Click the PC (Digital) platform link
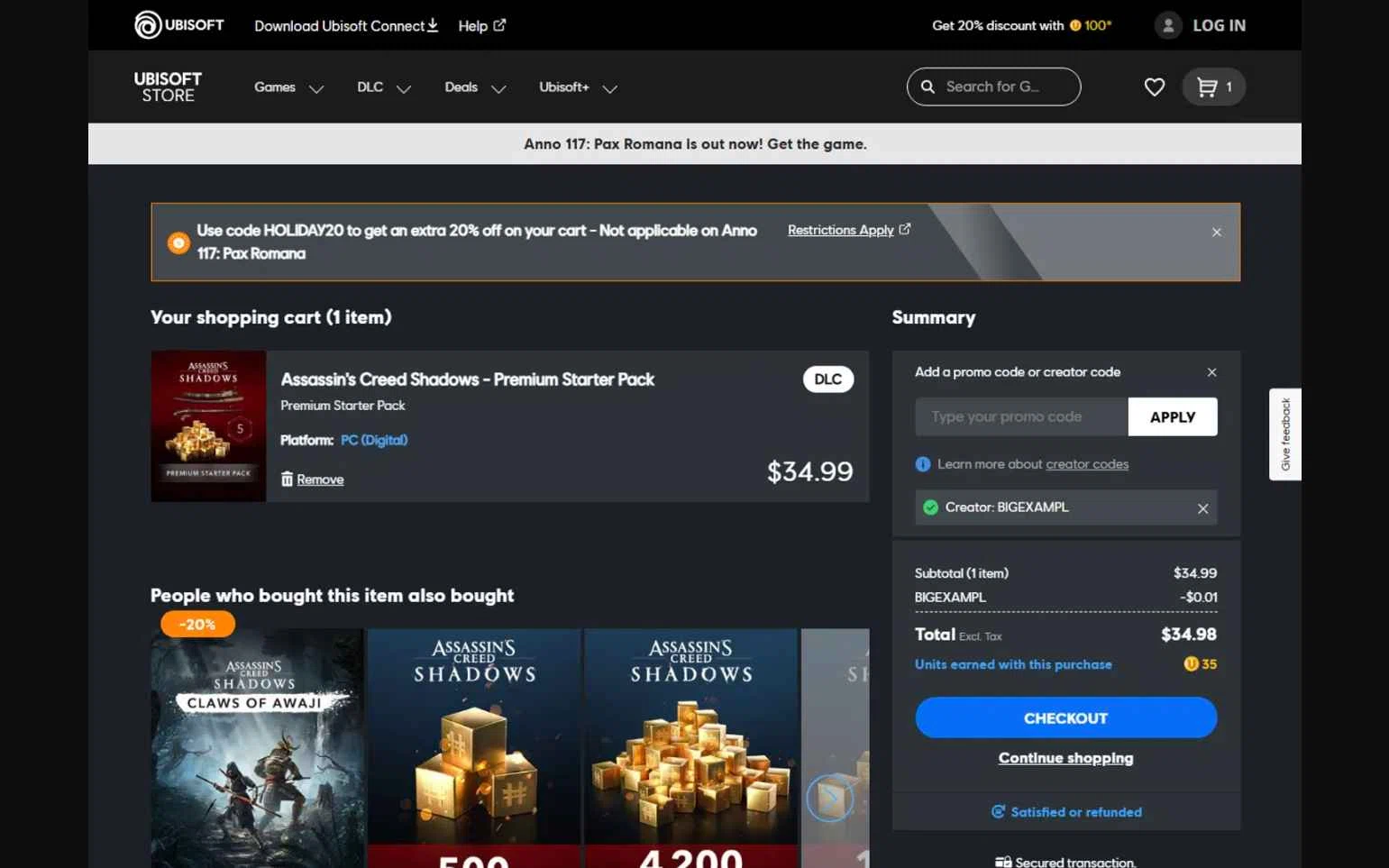Screen dimensions: 1389x868 click(374, 440)
